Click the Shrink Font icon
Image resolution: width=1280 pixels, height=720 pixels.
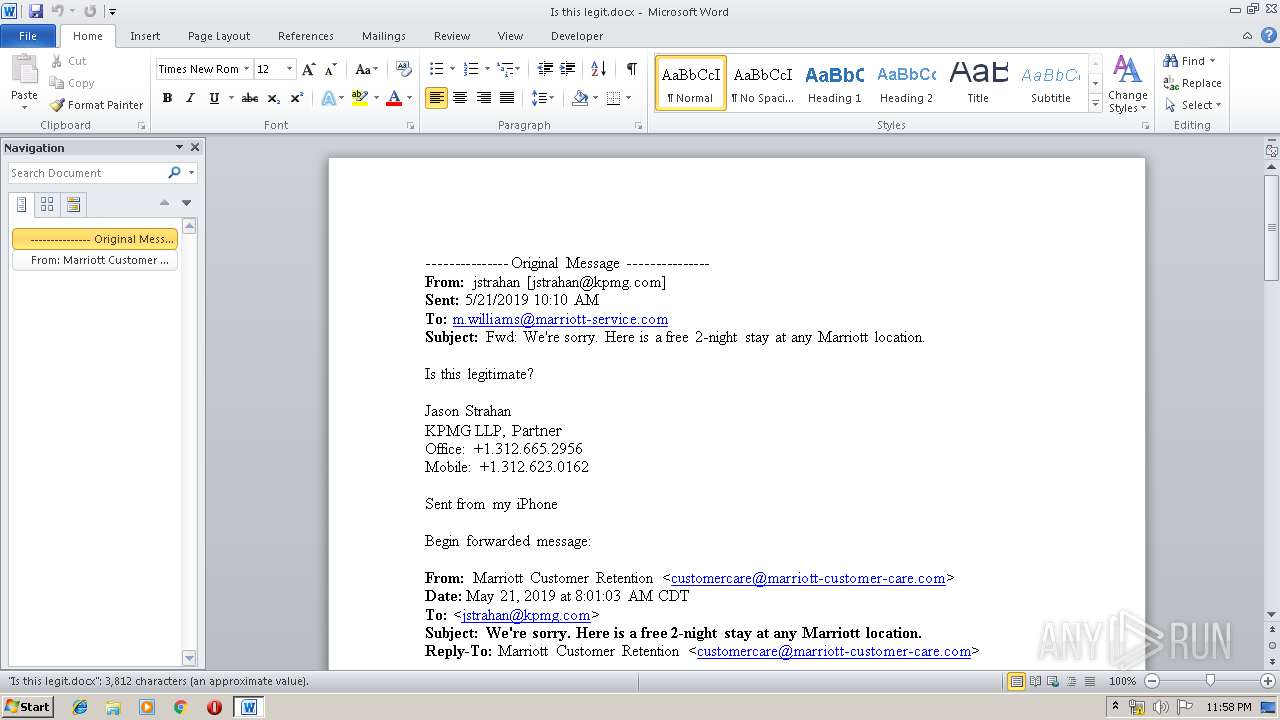[x=330, y=69]
